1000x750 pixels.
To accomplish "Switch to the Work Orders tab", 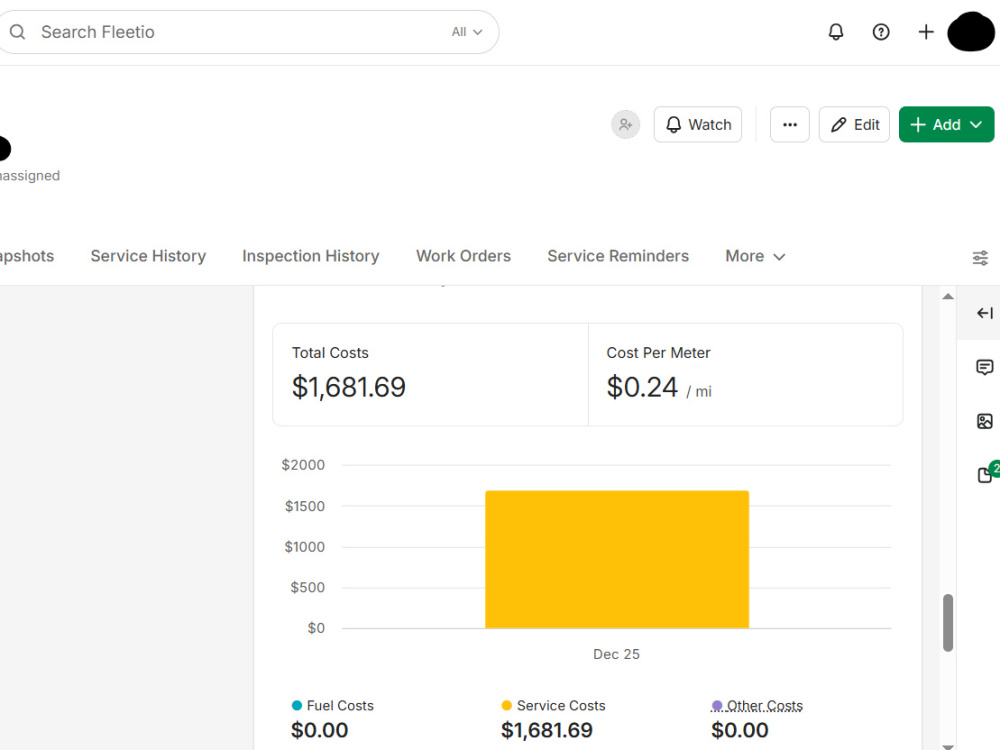I will pos(464,256).
